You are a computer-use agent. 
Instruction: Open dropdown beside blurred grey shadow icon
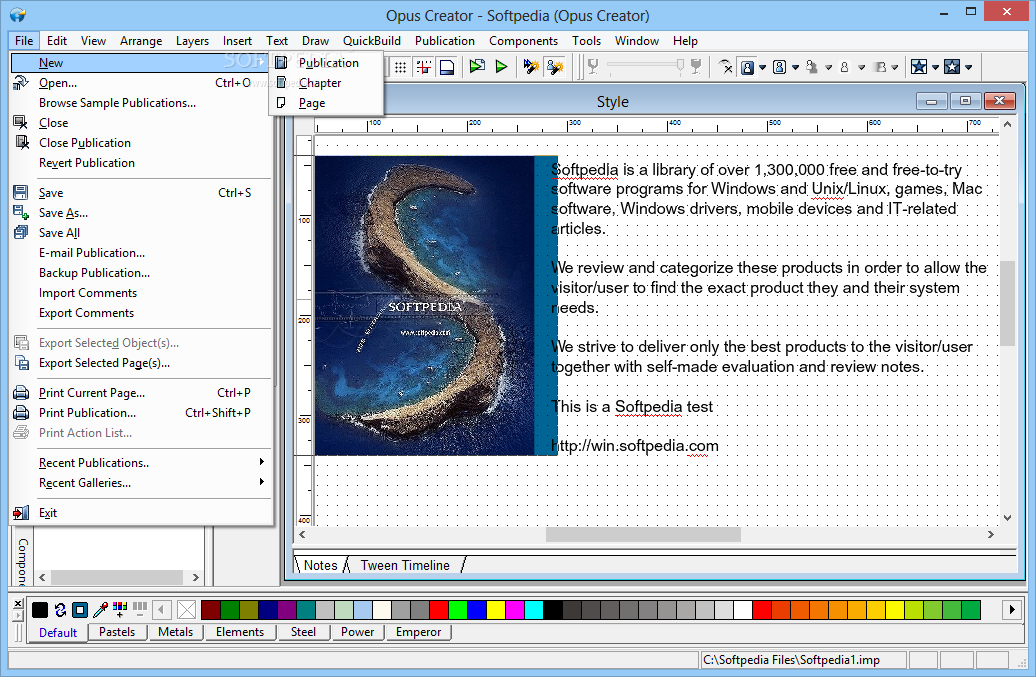895,67
